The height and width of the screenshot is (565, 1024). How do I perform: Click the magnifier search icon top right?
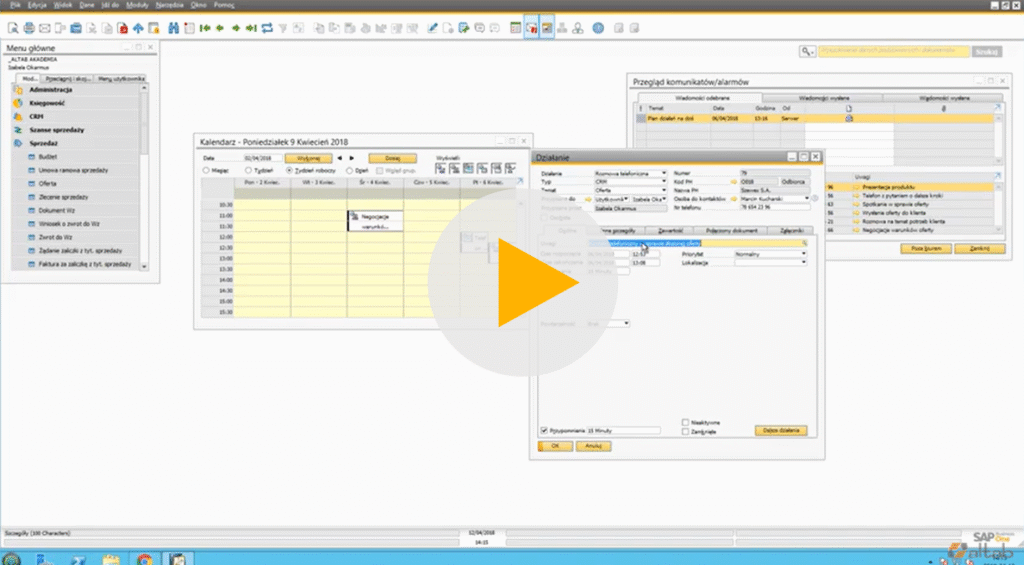point(806,51)
